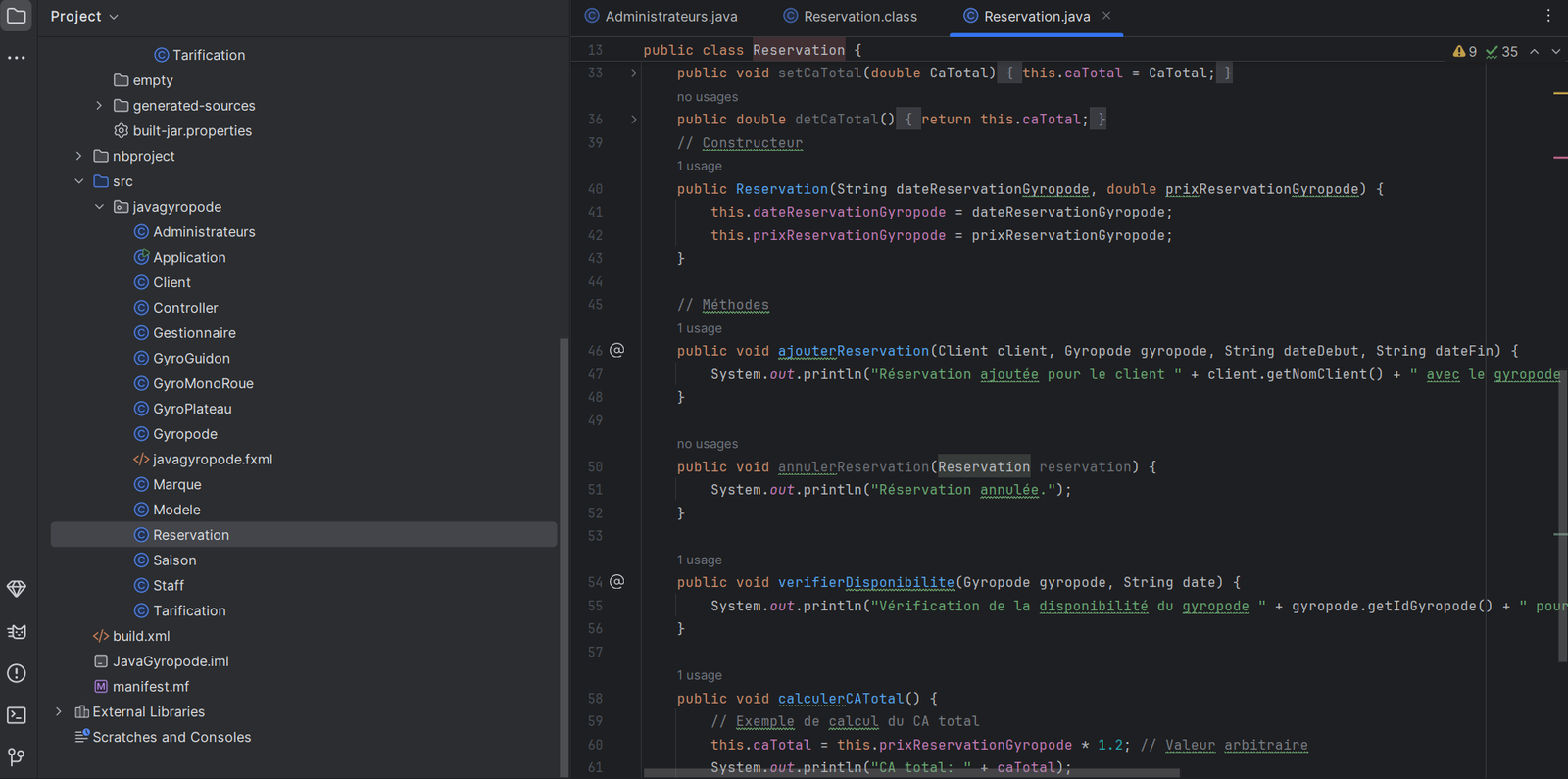Select the Gyropode class in tree
Screen dimensions: 1568x779
[x=184, y=434]
